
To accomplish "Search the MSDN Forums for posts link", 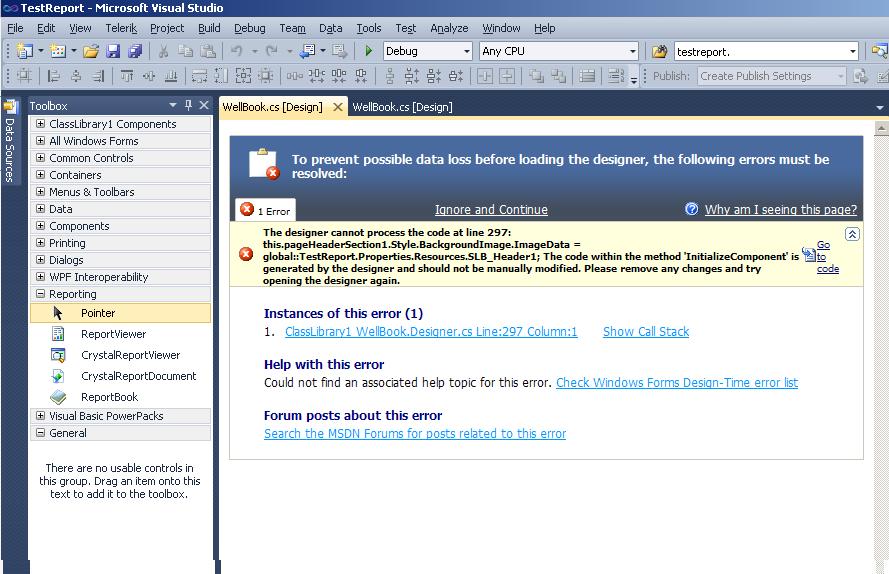I will pos(415,434).
